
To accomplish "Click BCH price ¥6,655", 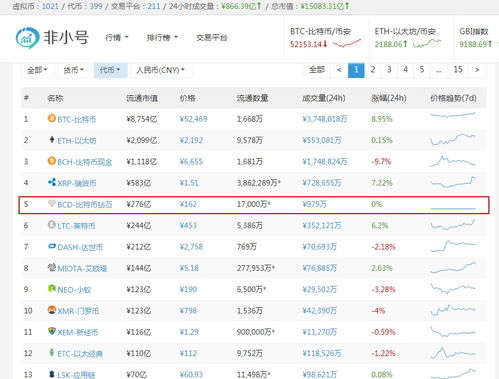I will pyautogui.click(x=191, y=162).
